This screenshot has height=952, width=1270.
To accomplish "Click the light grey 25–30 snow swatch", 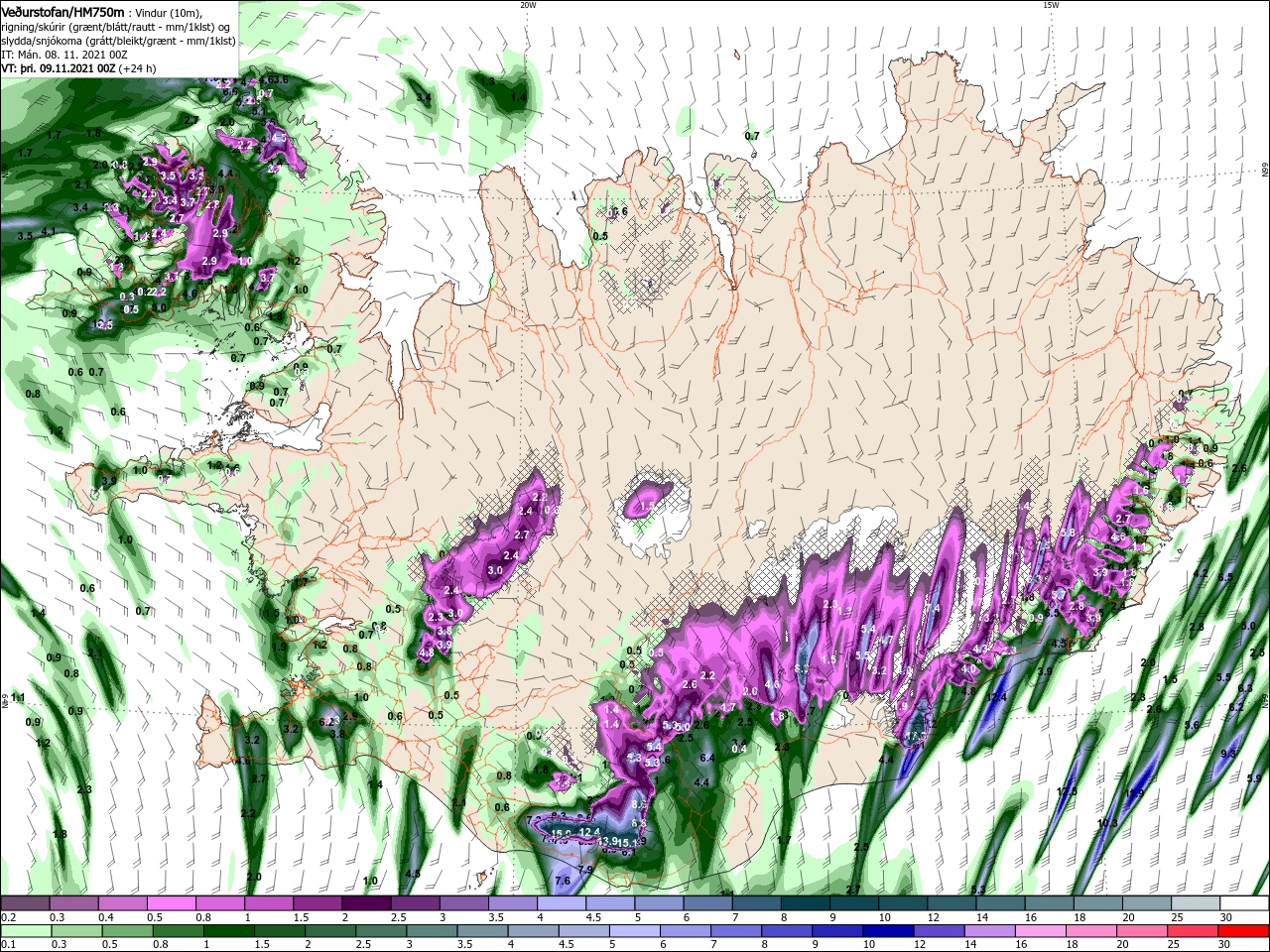I will pyautogui.click(x=1194, y=903).
